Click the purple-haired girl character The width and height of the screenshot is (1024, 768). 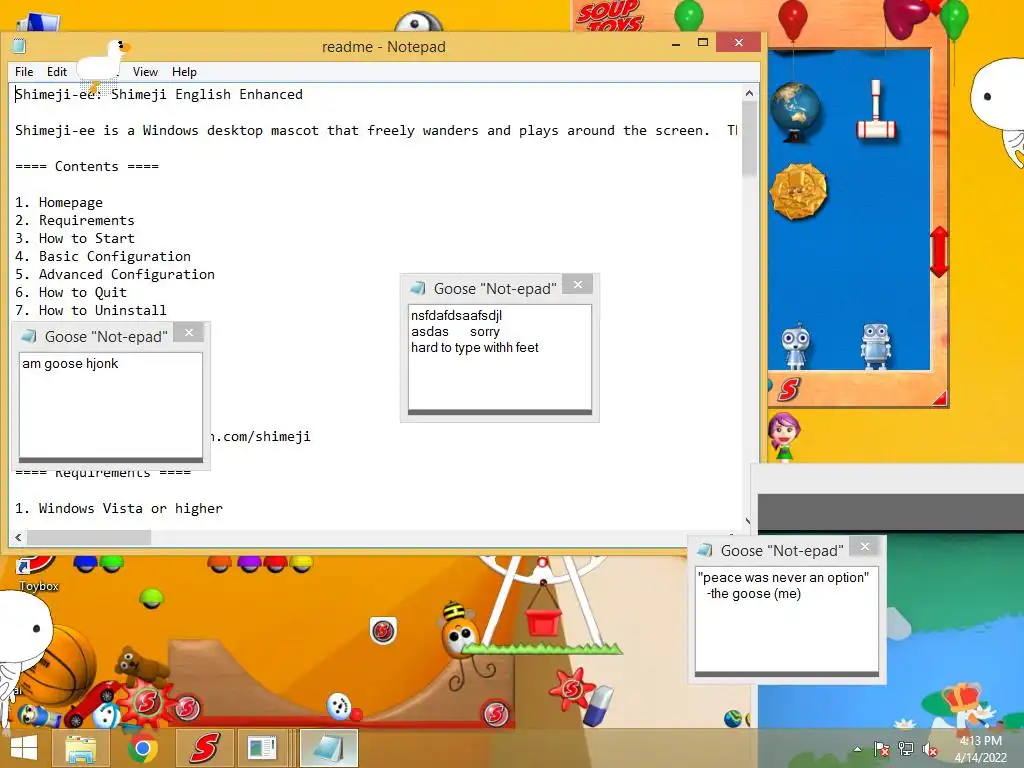click(x=784, y=436)
